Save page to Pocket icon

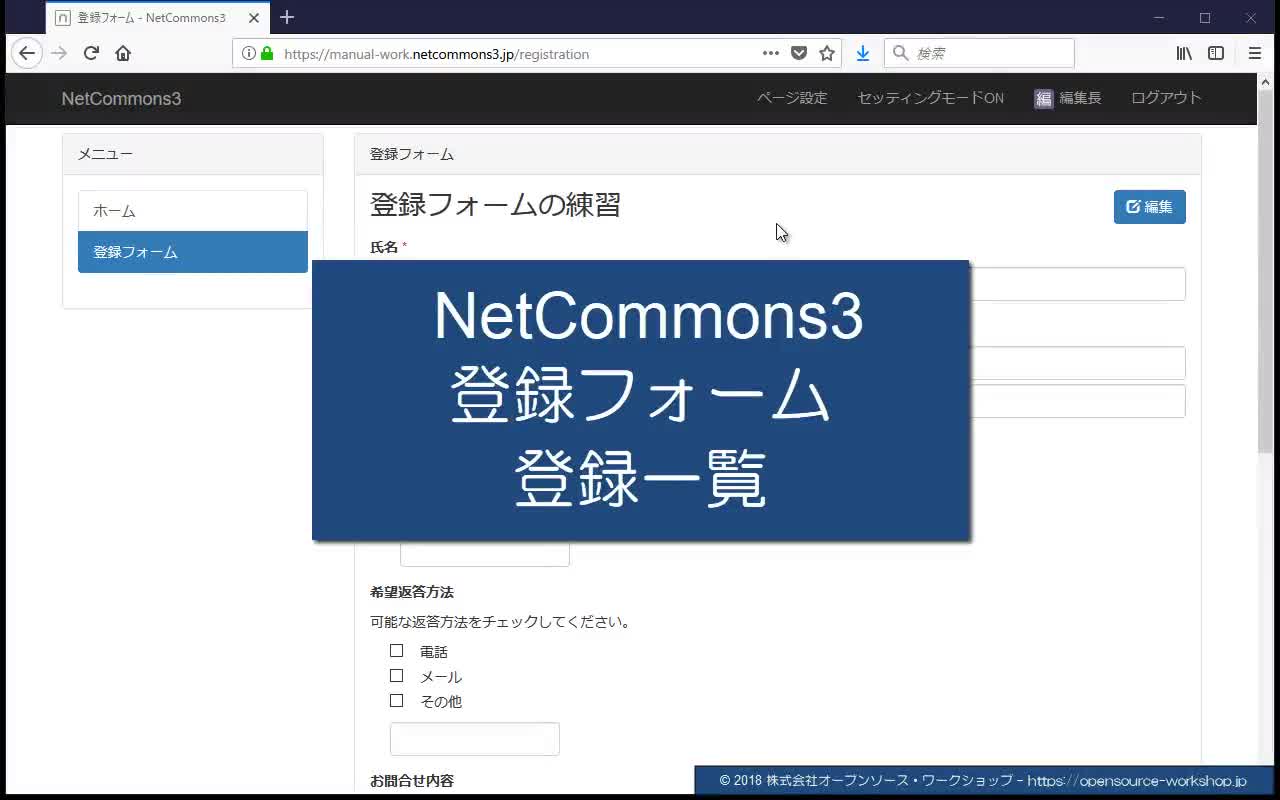(799, 54)
